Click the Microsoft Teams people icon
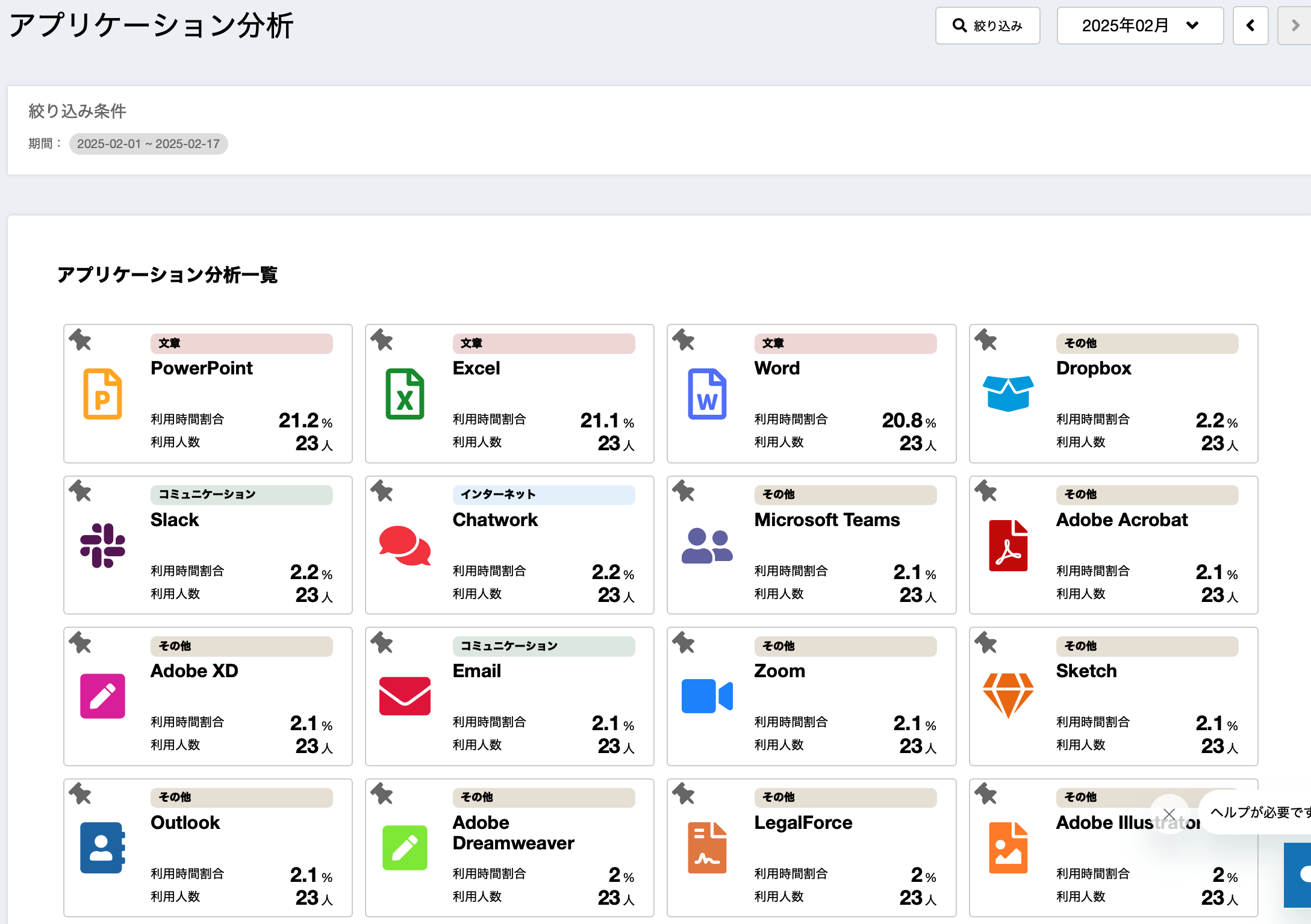The height and width of the screenshot is (924, 1311). click(707, 545)
